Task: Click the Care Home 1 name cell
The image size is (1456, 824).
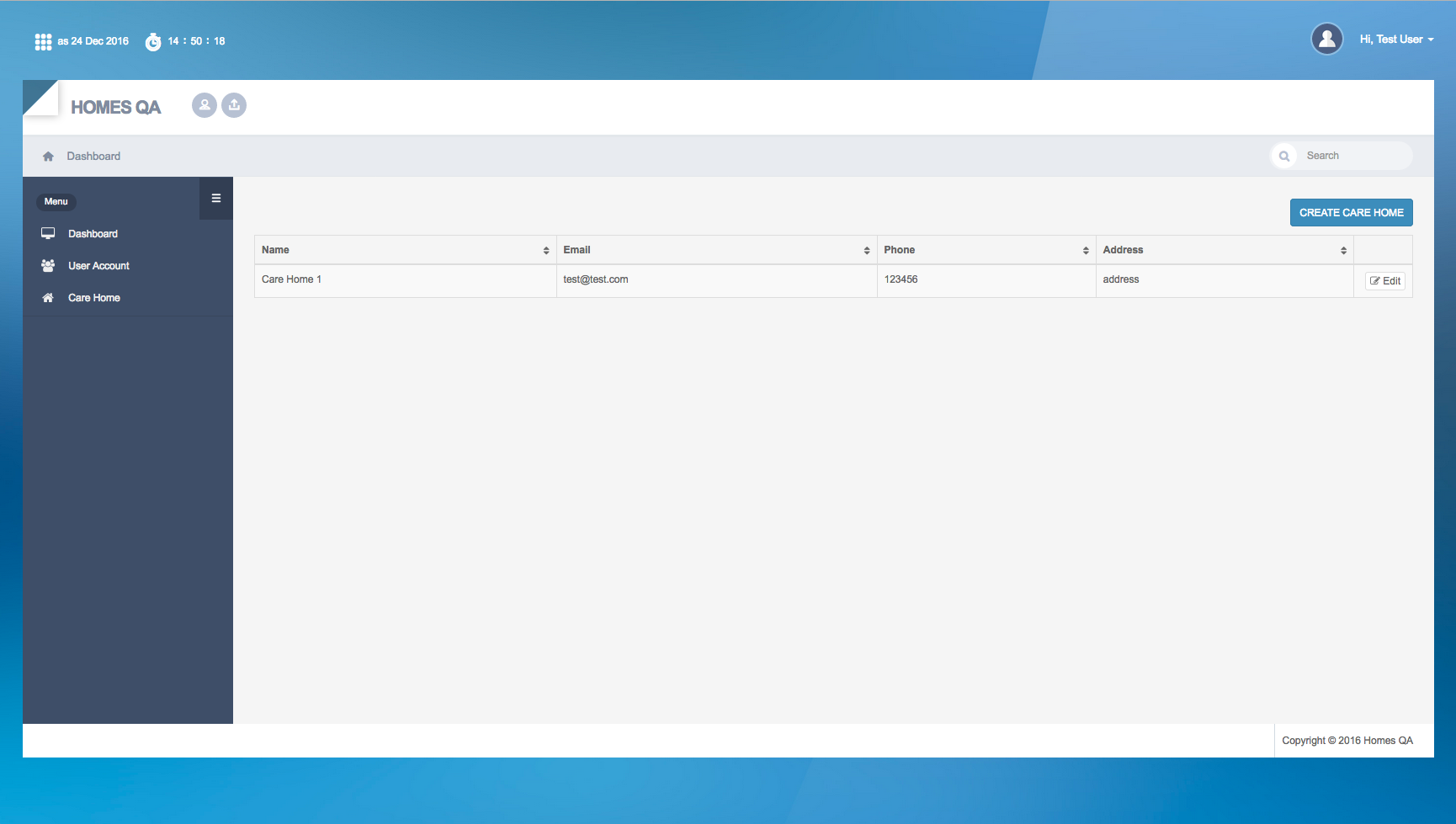Action: coord(405,280)
